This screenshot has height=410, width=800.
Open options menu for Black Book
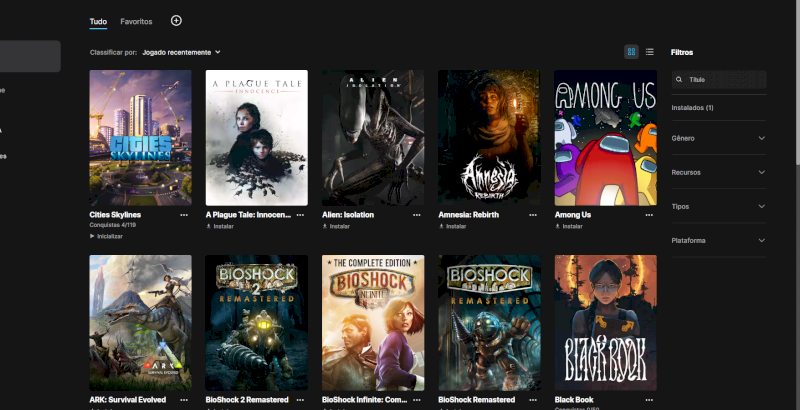click(x=649, y=400)
